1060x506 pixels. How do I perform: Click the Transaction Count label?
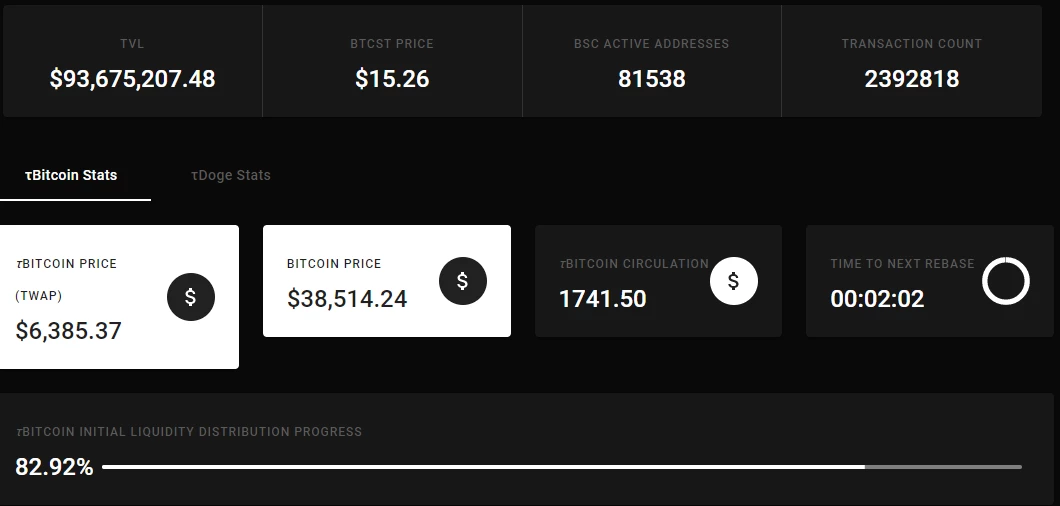click(x=911, y=43)
